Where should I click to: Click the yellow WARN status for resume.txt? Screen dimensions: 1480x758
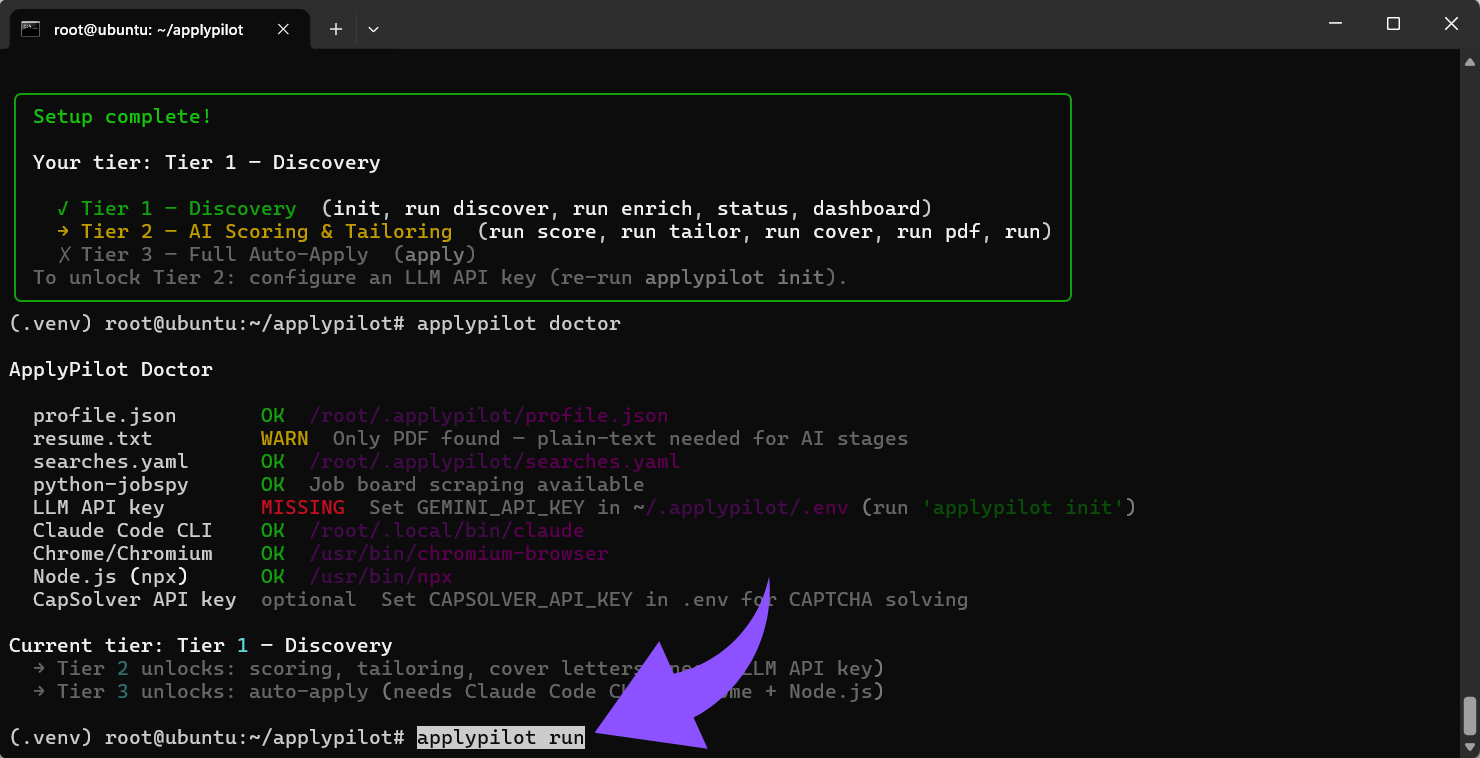[x=284, y=438]
